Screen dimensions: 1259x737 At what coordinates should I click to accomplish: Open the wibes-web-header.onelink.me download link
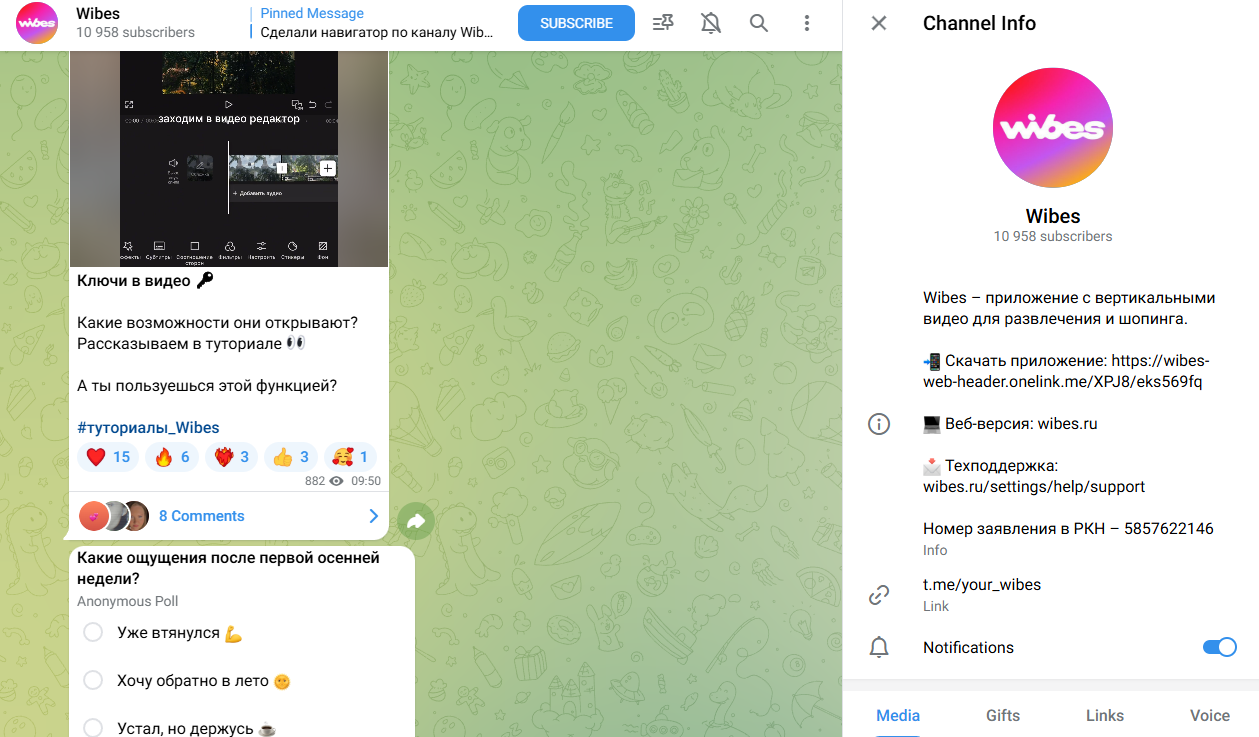point(1066,371)
